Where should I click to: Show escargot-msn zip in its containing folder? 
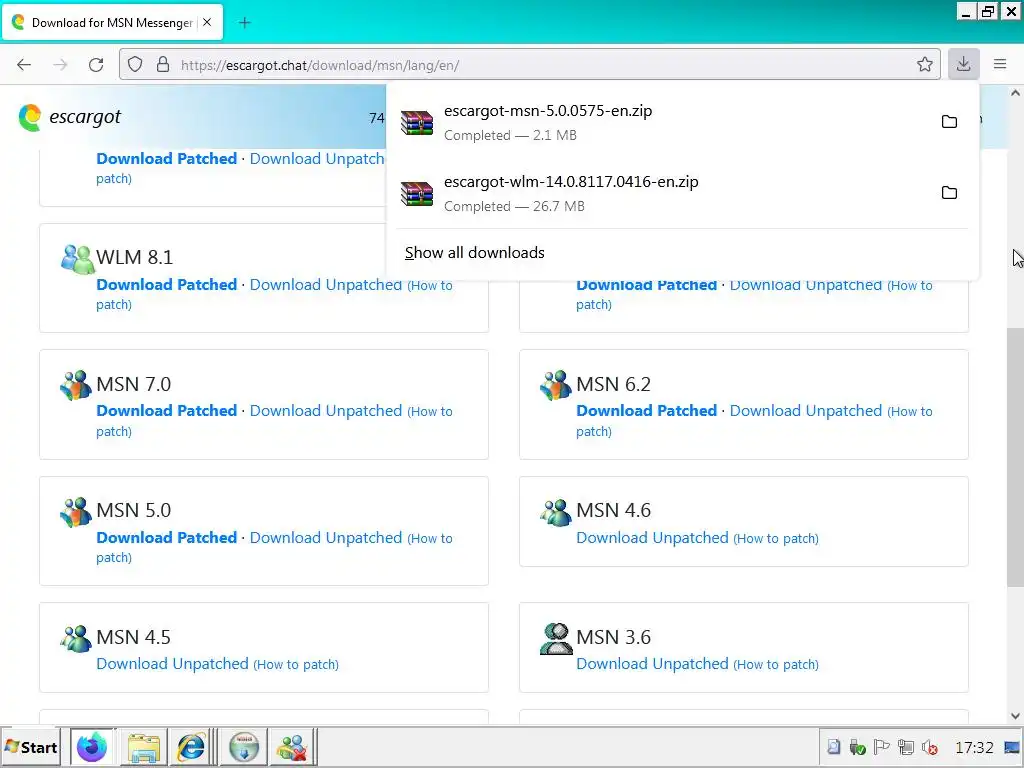(x=949, y=121)
